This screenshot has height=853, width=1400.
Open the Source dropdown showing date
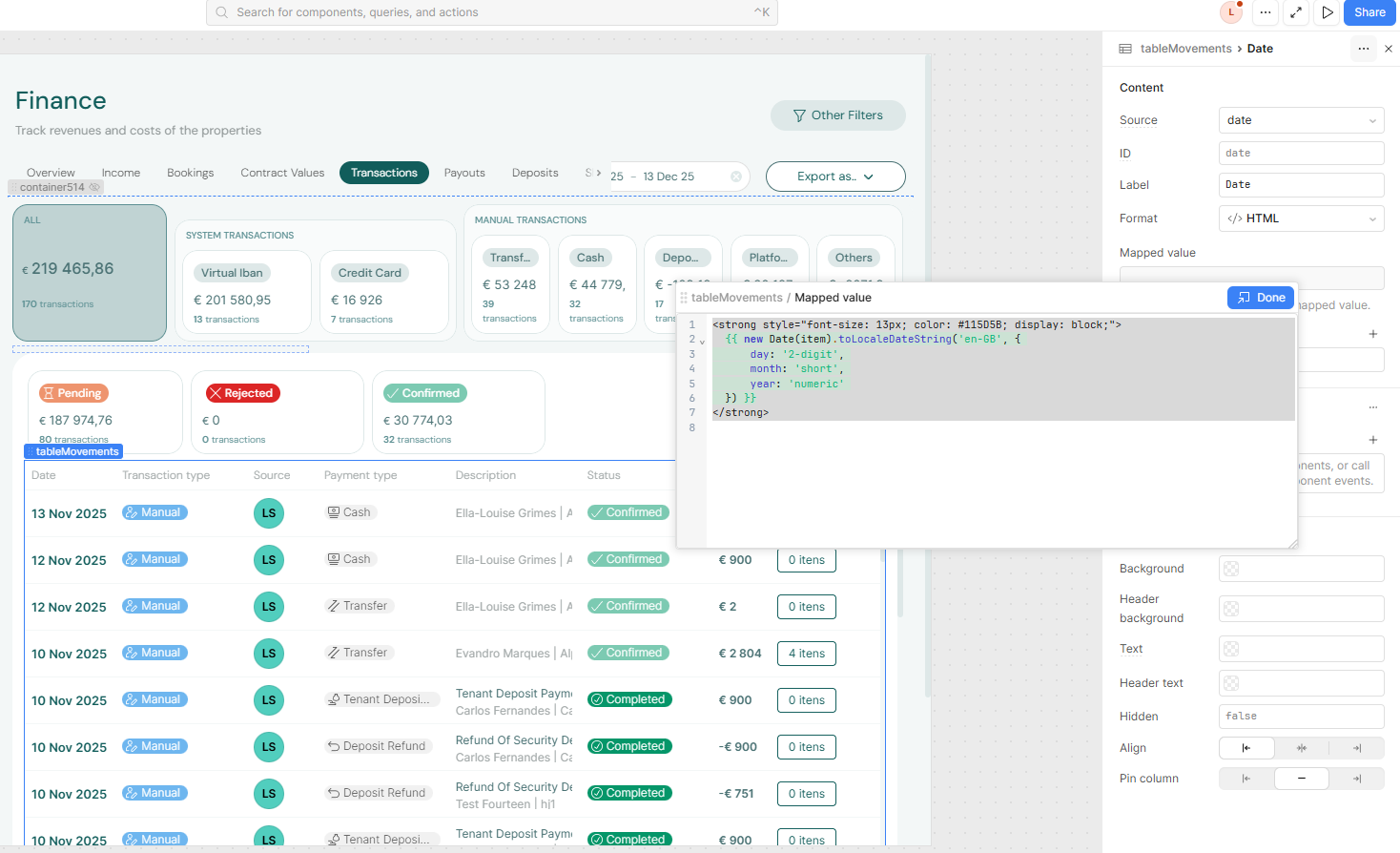tap(1301, 120)
